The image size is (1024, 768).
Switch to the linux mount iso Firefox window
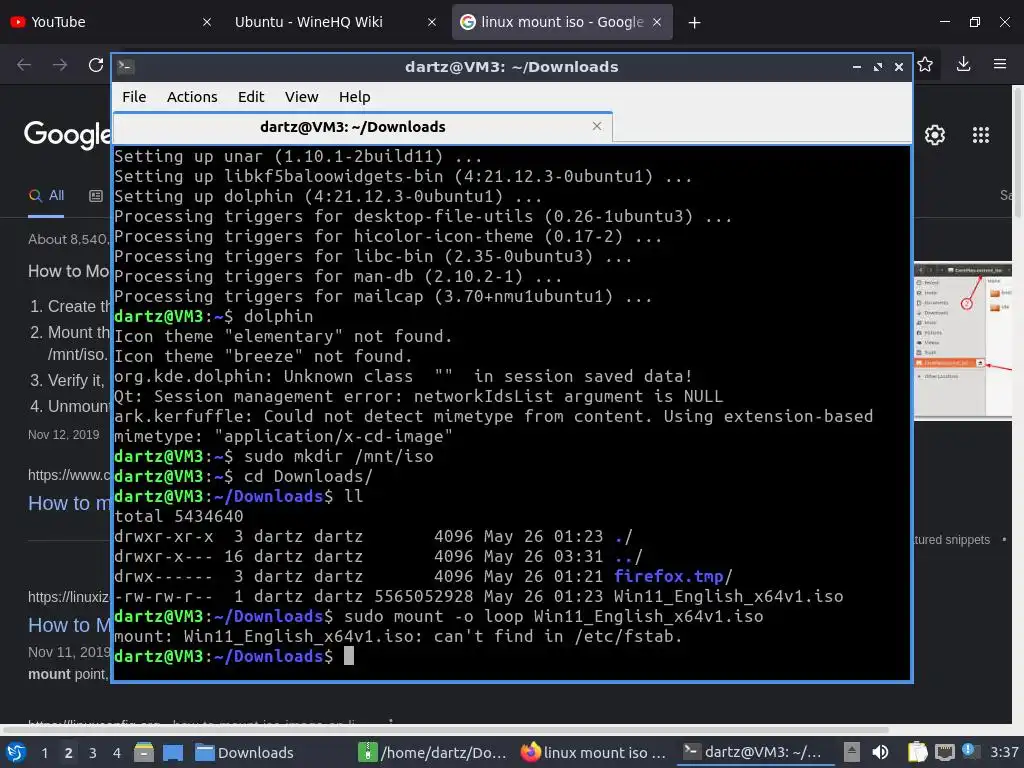point(594,752)
